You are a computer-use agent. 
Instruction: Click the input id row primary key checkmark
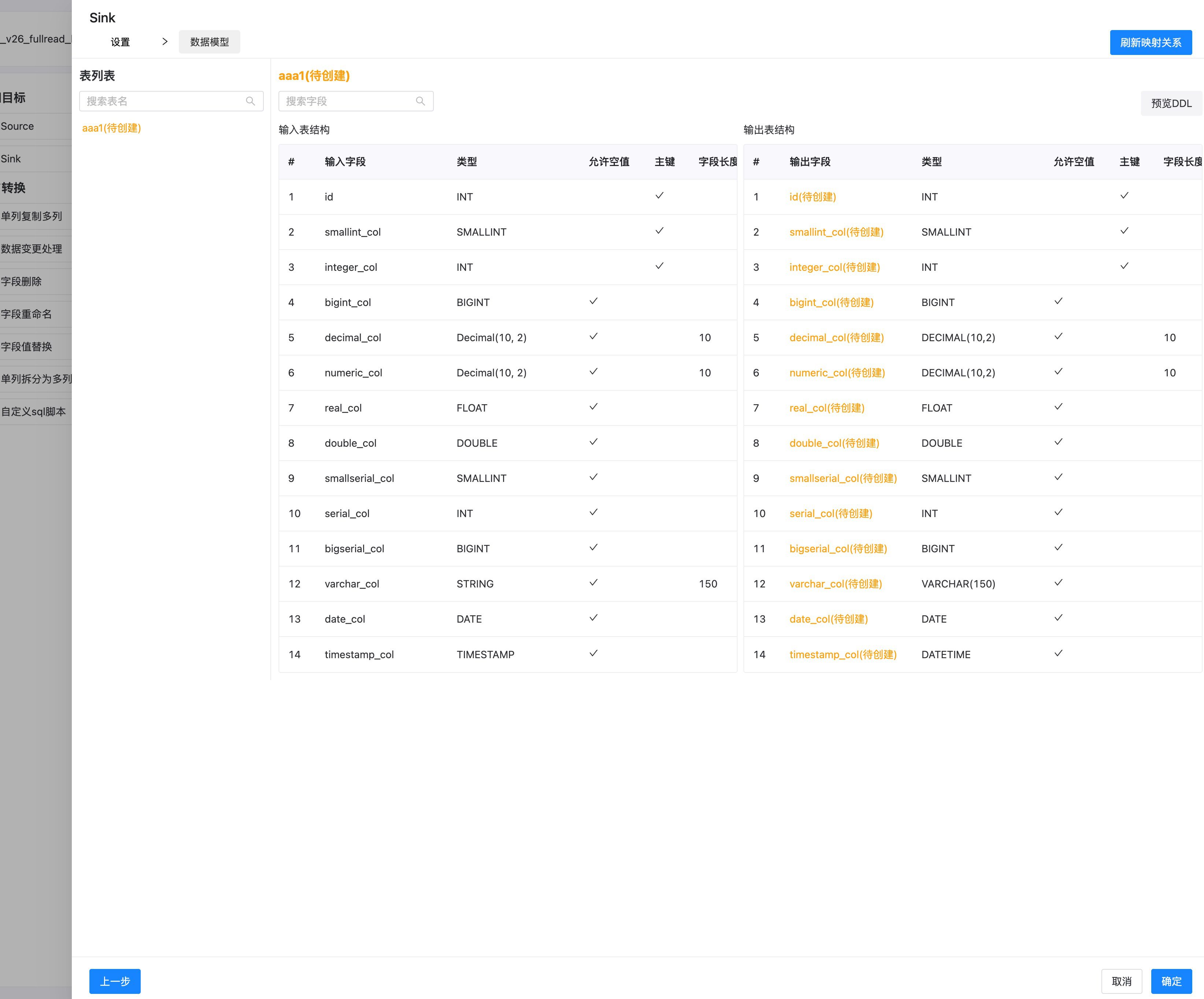coord(659,196)
